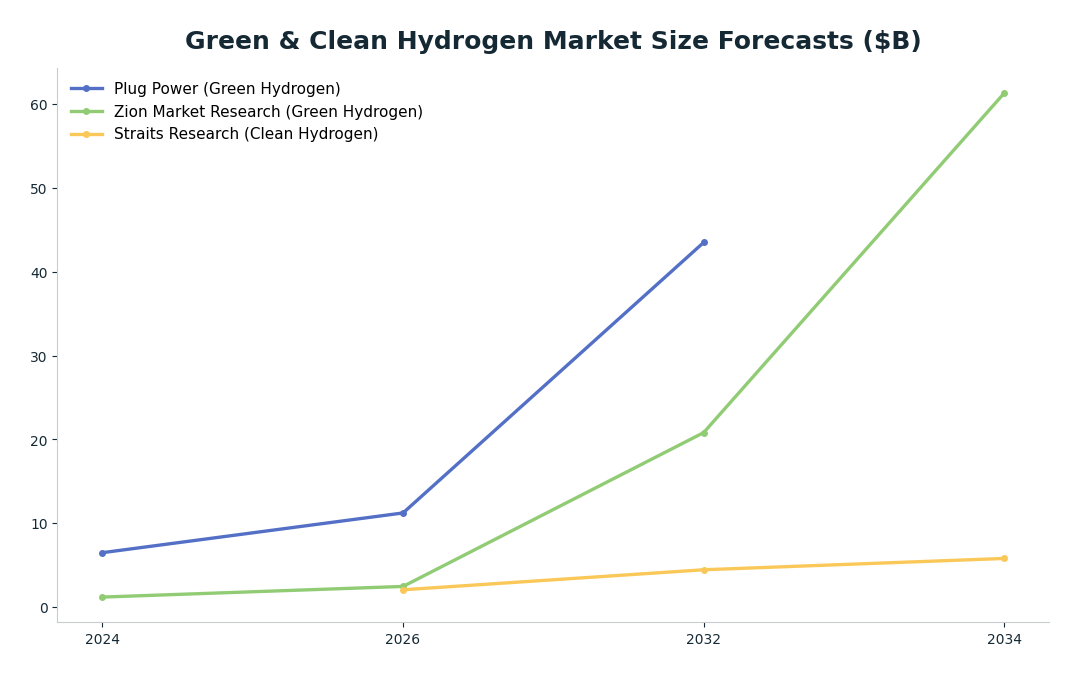Select the Plug Power data point at 2026
This screenshot has width=1079, height=676.
coord(403,513)
